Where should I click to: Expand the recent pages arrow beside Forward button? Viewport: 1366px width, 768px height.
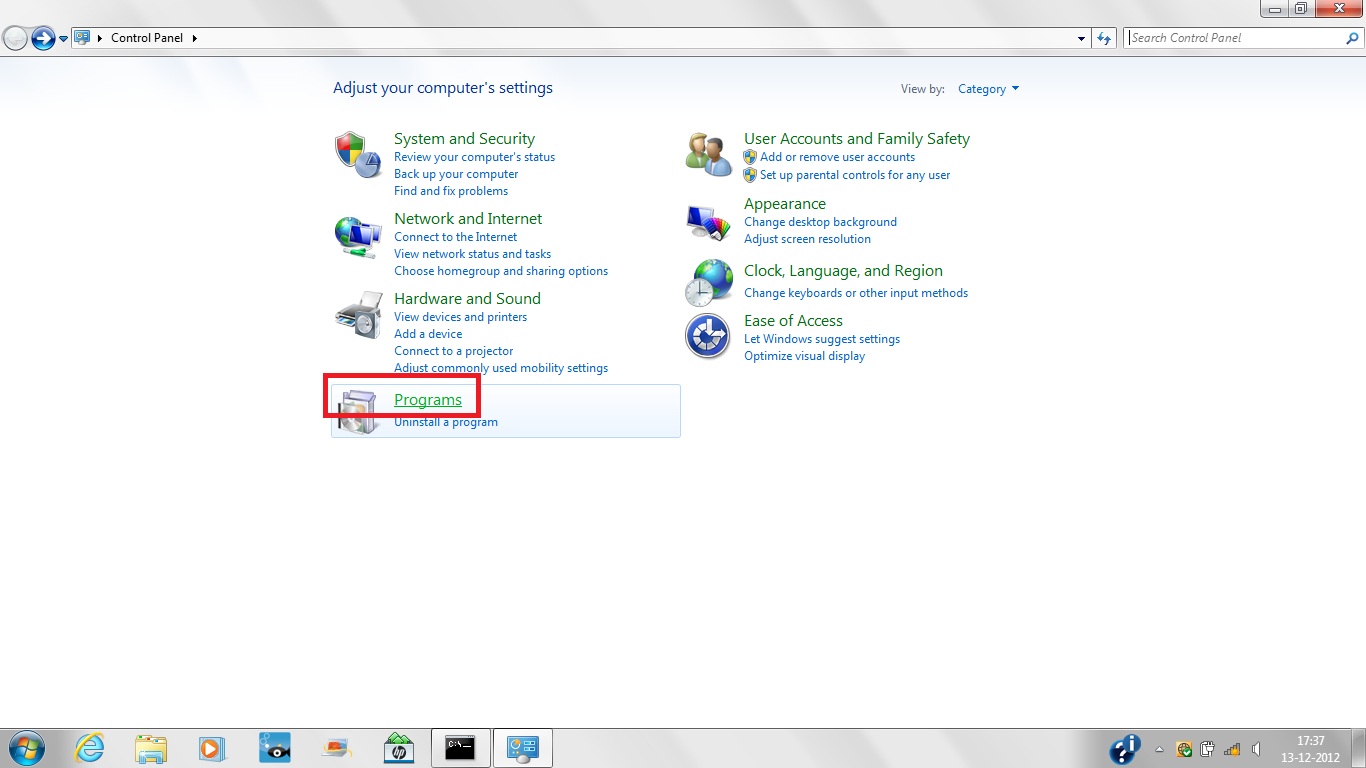coord(64,38)
